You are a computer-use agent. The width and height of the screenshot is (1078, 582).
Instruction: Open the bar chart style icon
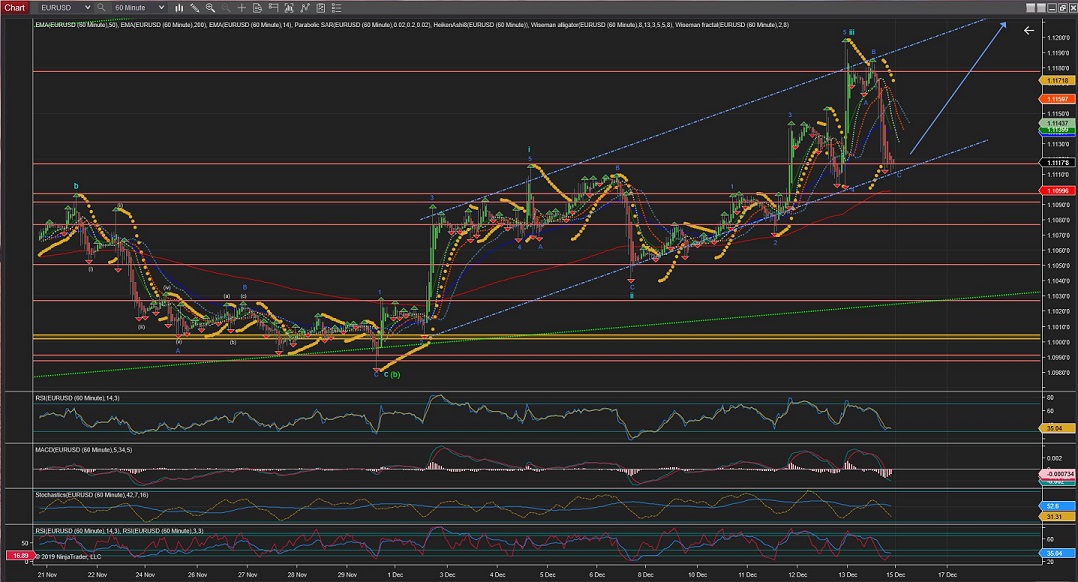coord(179,8)
